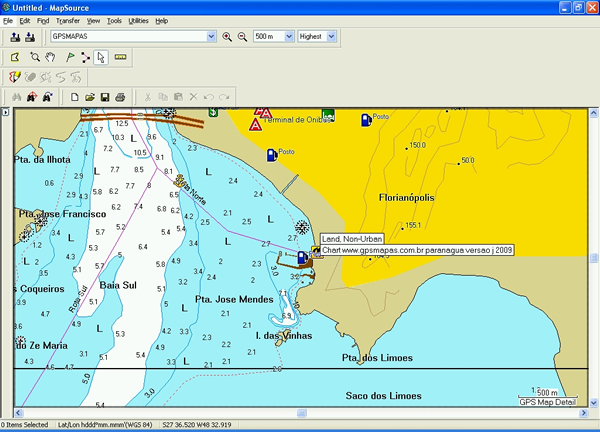Screen dimensions: 600x432
Task: Open the Utilities menu
Action: click(x=138, y=20)
